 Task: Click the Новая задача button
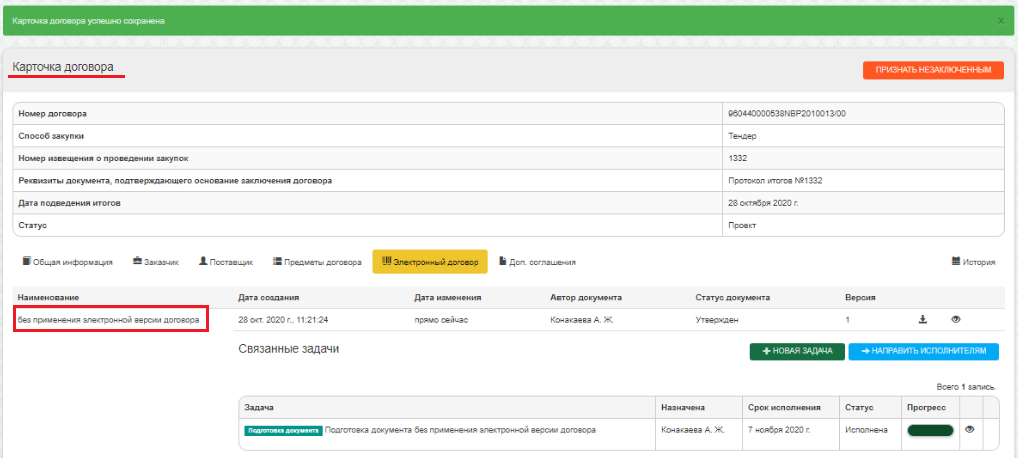(x=796, y=352)
